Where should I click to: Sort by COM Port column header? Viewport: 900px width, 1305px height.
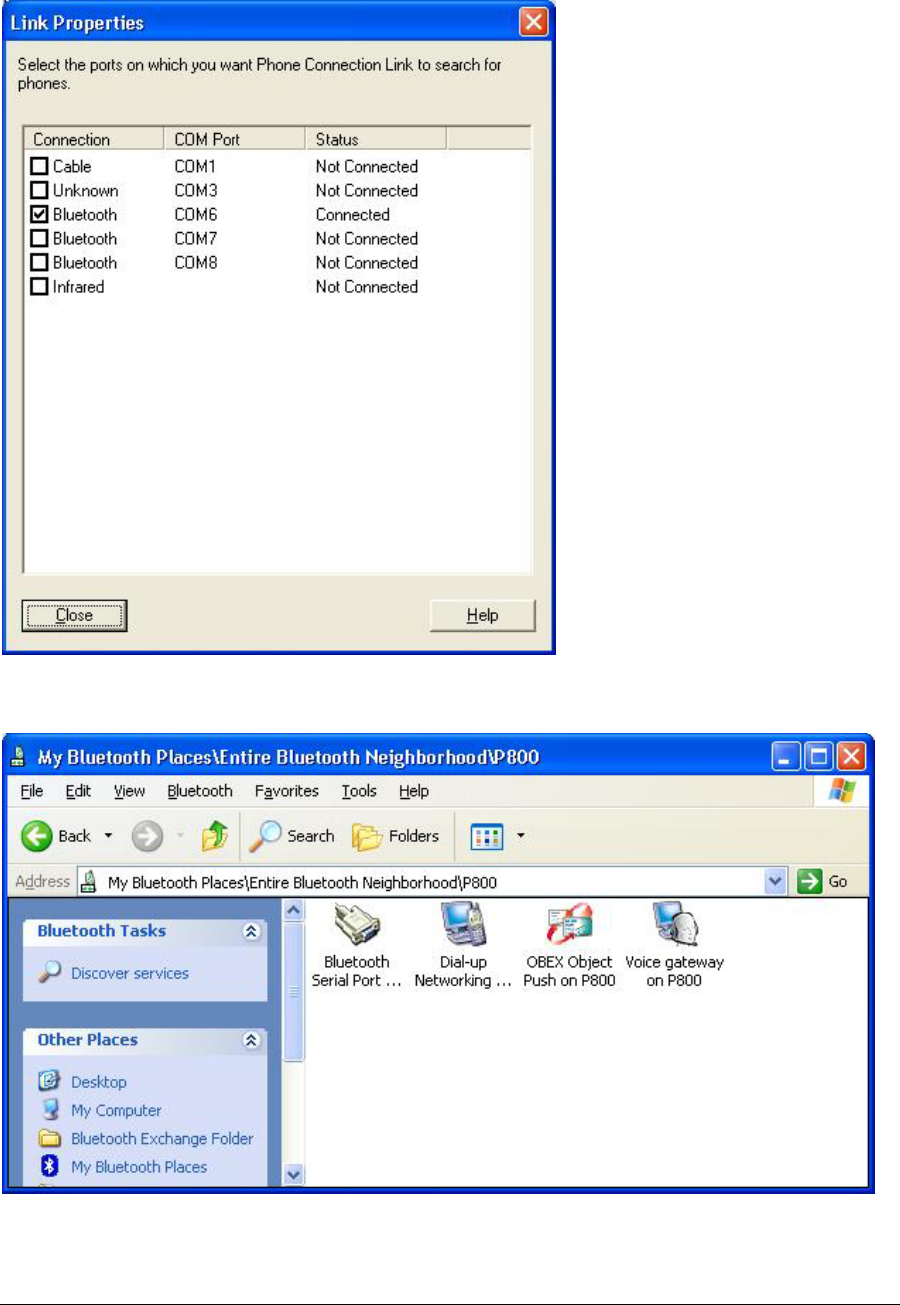(x=234, y=139)
